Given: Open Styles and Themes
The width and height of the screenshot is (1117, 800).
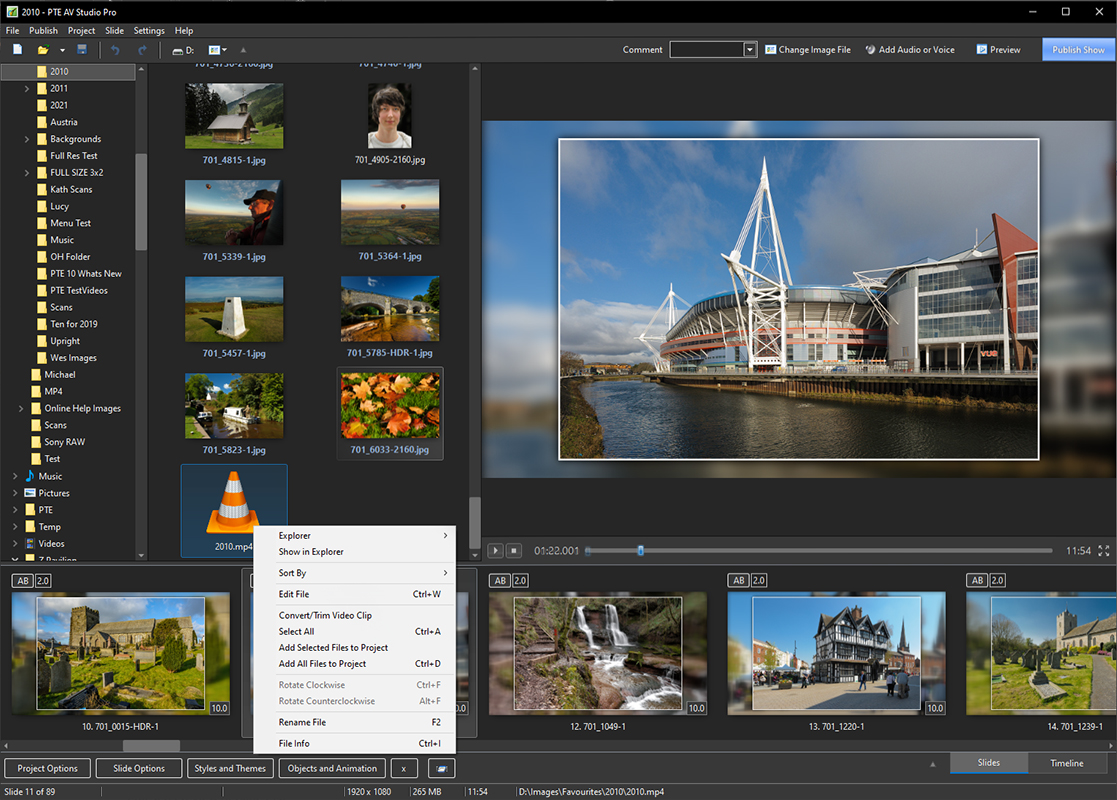Looking at the screenshot, I should pos(230,769).
